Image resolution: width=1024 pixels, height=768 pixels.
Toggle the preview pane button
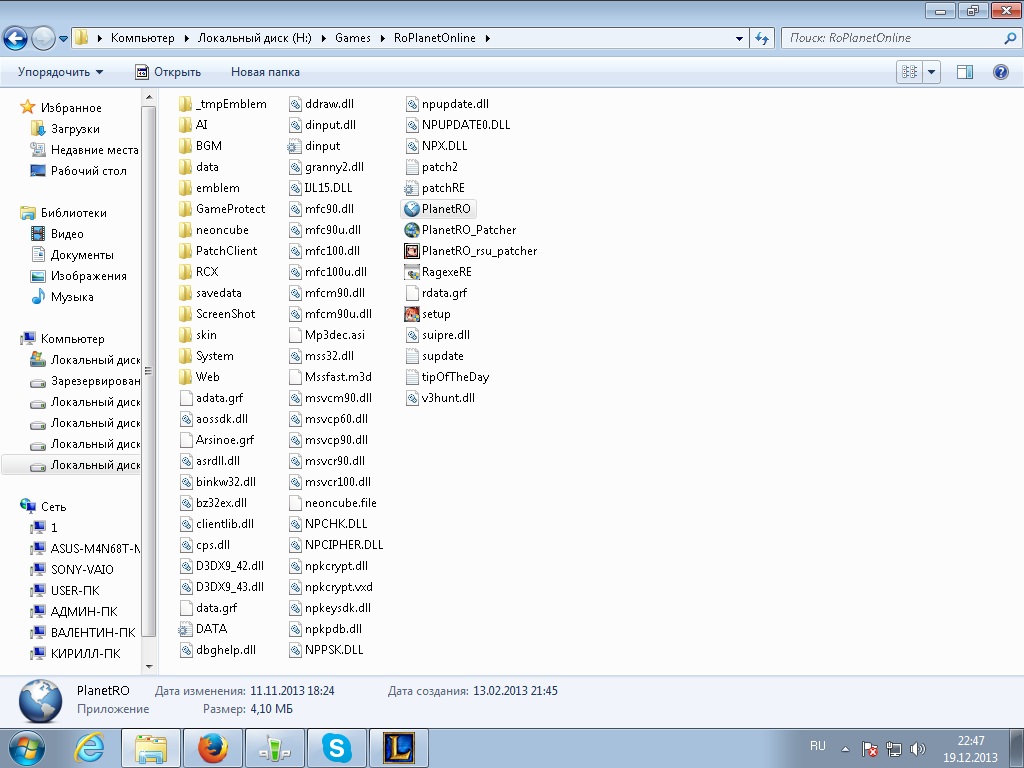tap(965, 72)
